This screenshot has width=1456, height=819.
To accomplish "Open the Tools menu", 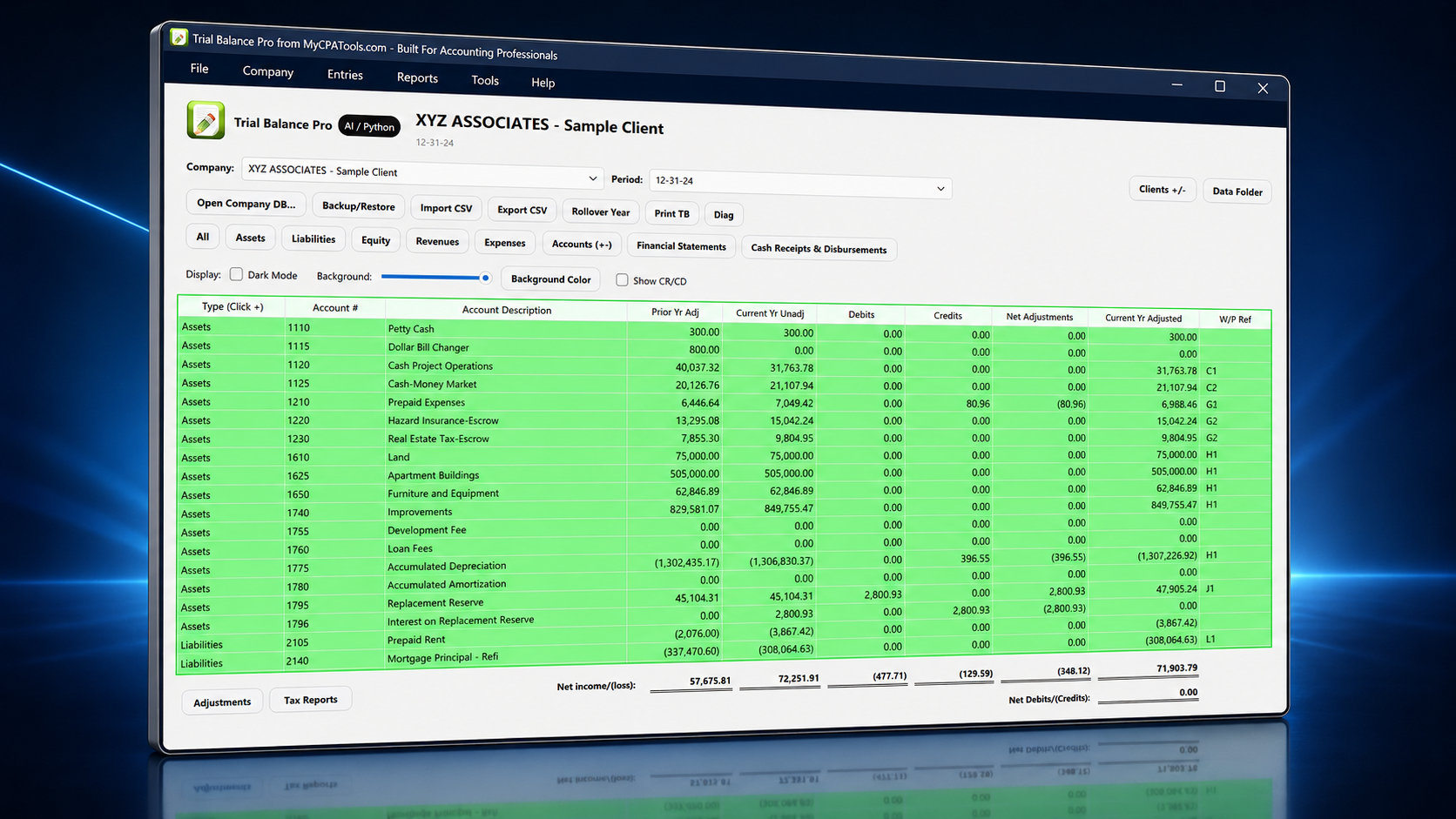I will (x=485, y=80).
